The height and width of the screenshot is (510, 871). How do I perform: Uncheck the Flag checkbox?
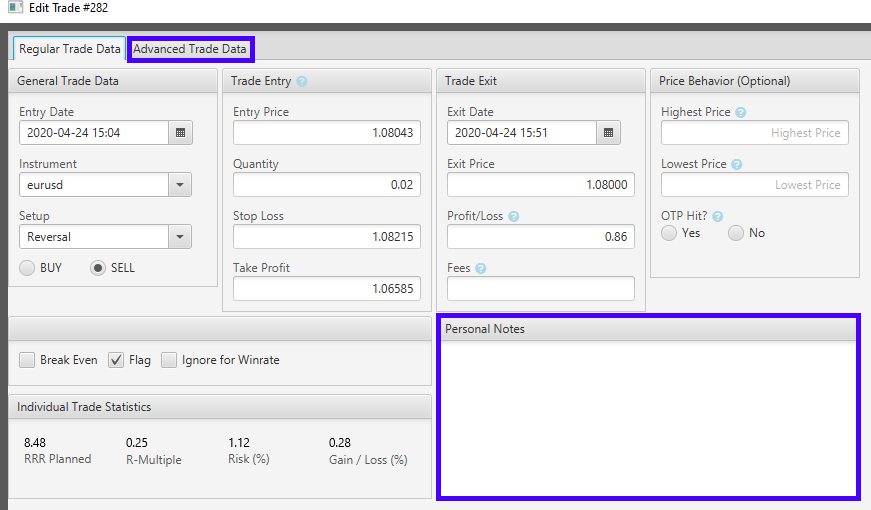116,360
